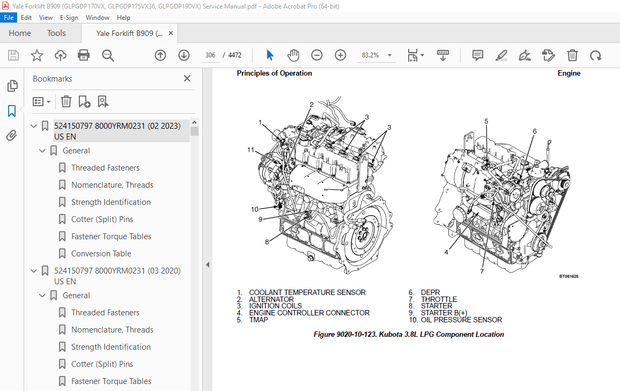
Task: Click the figure caption Kubota 3.8L LPG
Action: point(409,334)
